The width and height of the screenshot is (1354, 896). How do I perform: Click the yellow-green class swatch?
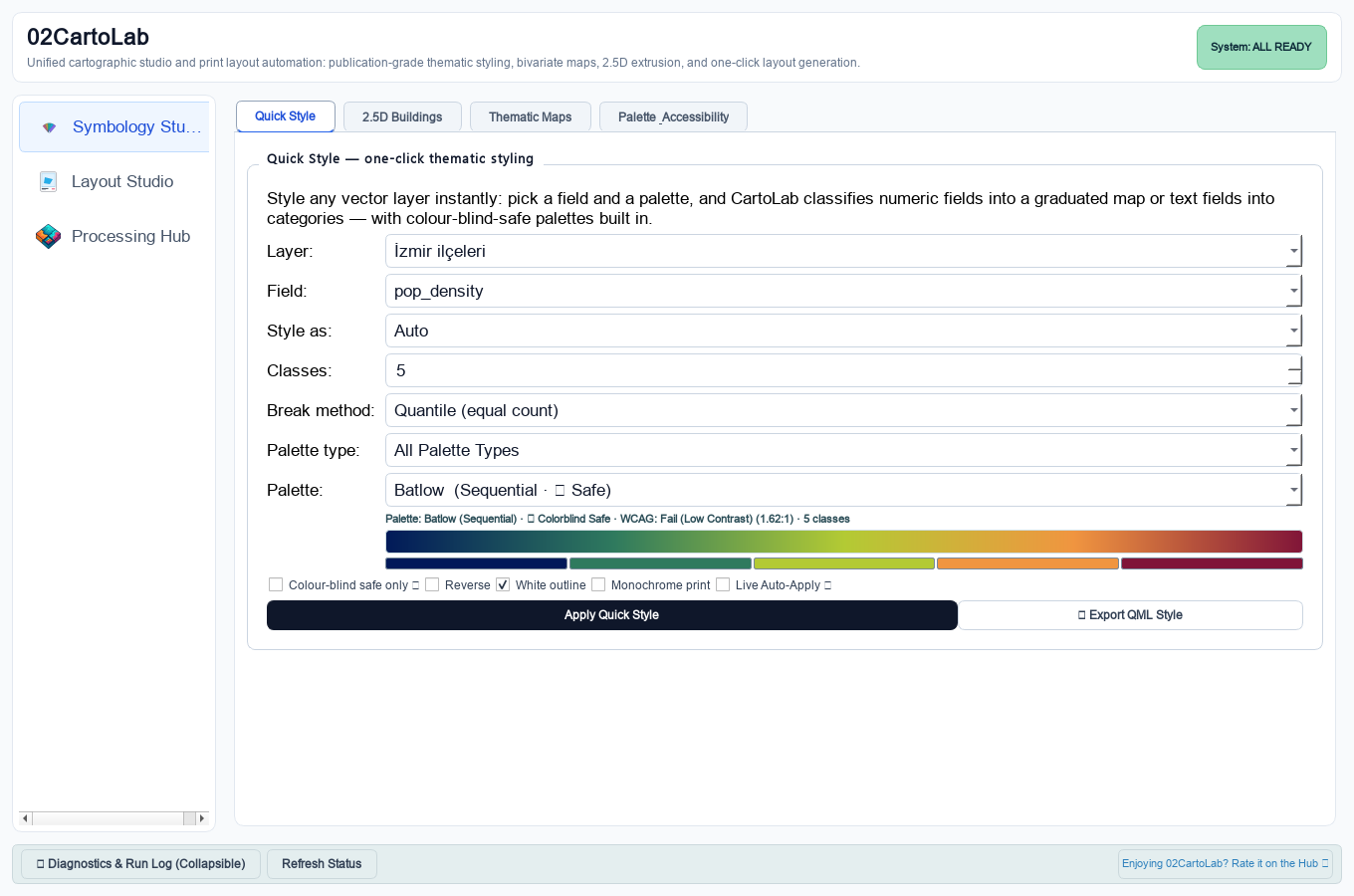[844, 563]
